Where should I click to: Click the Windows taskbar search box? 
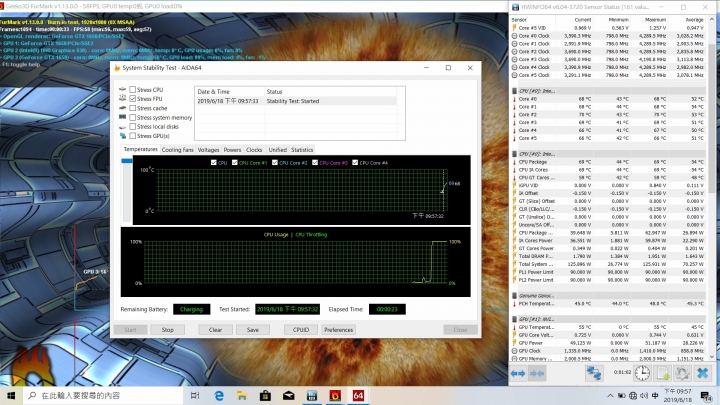pos(103,395)
